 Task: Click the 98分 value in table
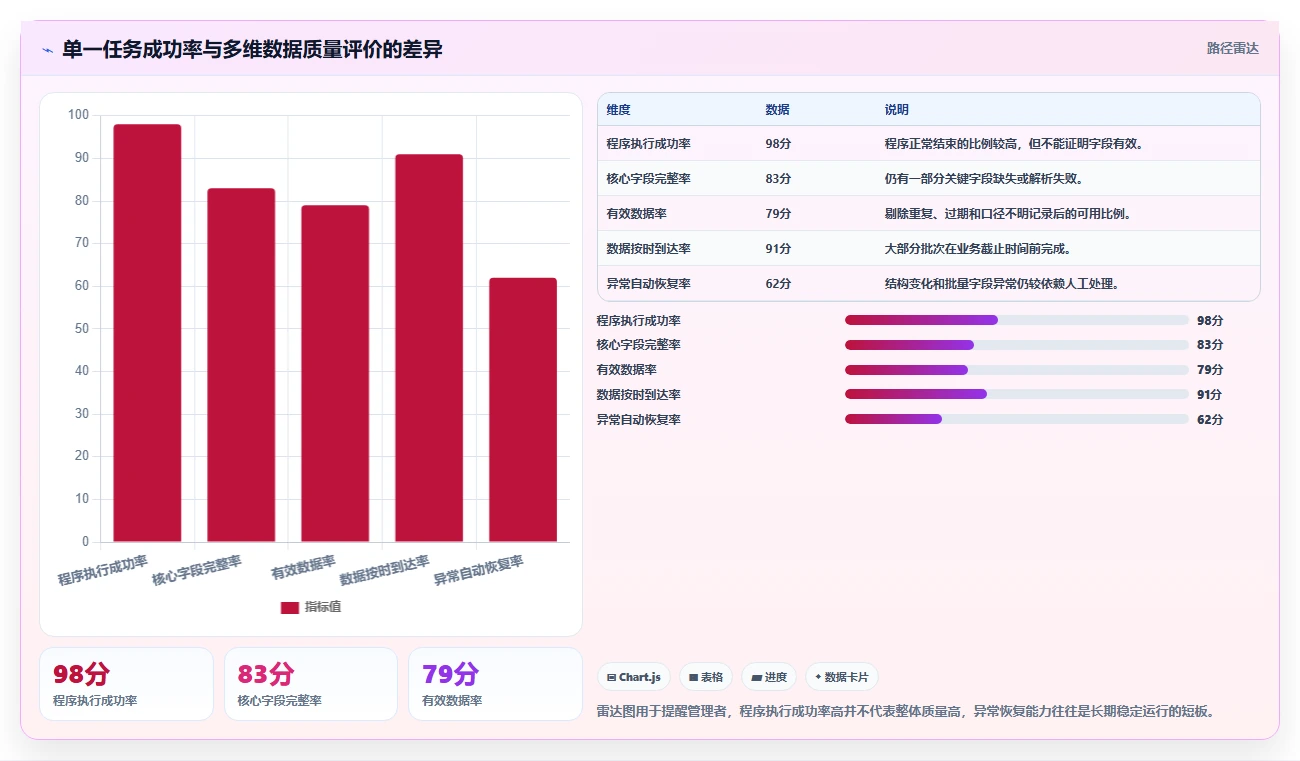[778, 144]
